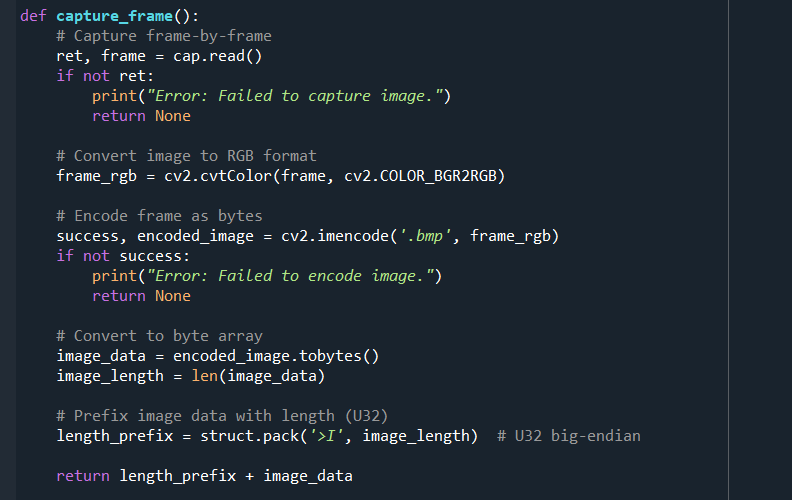
Task: Select the "Convert image to RGB format" comment
Action: [186, 156]
